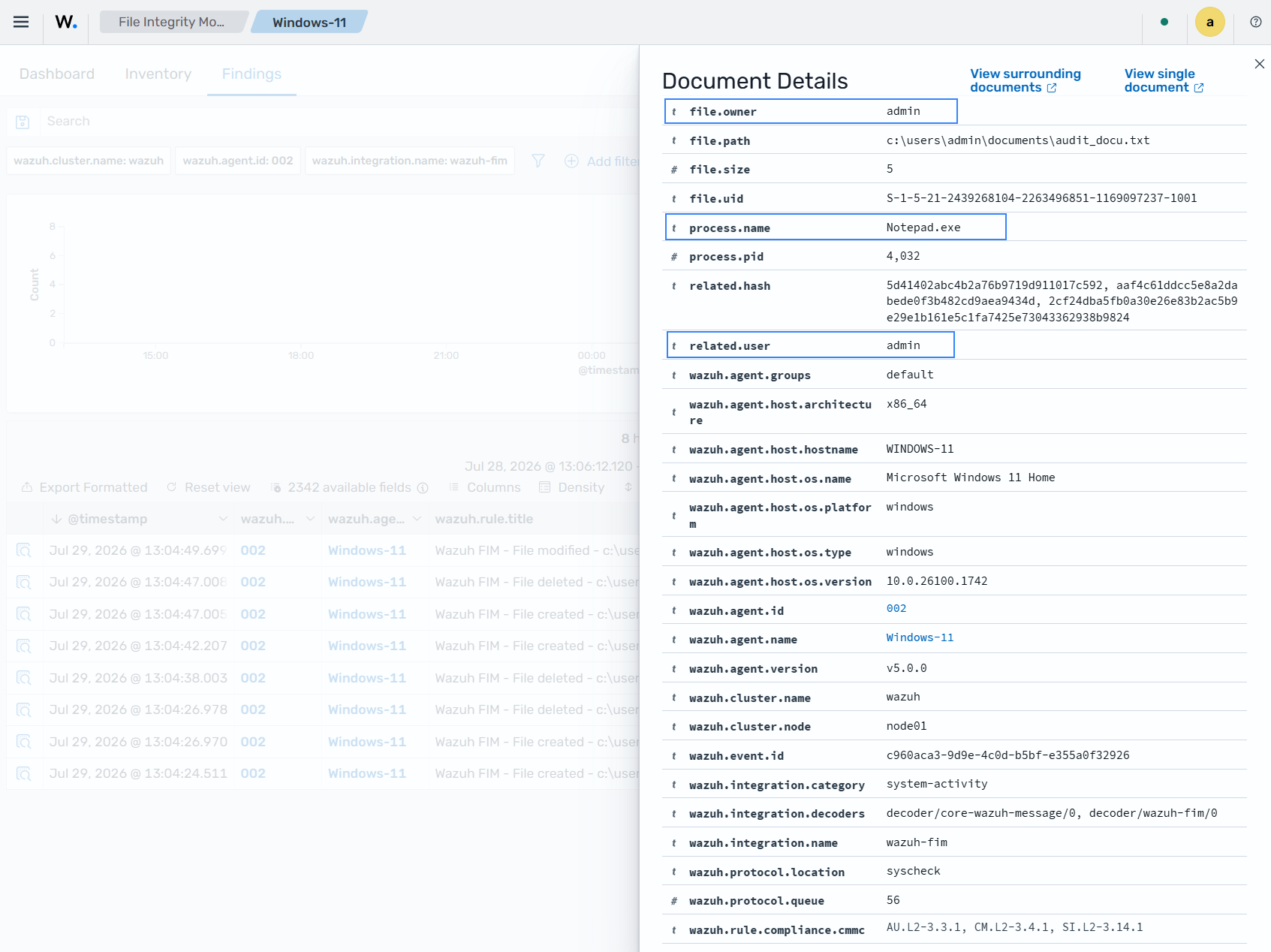This screenshot has height=952, width=1271.
Task: Click Export Formatted button
Action: (84, 487)
